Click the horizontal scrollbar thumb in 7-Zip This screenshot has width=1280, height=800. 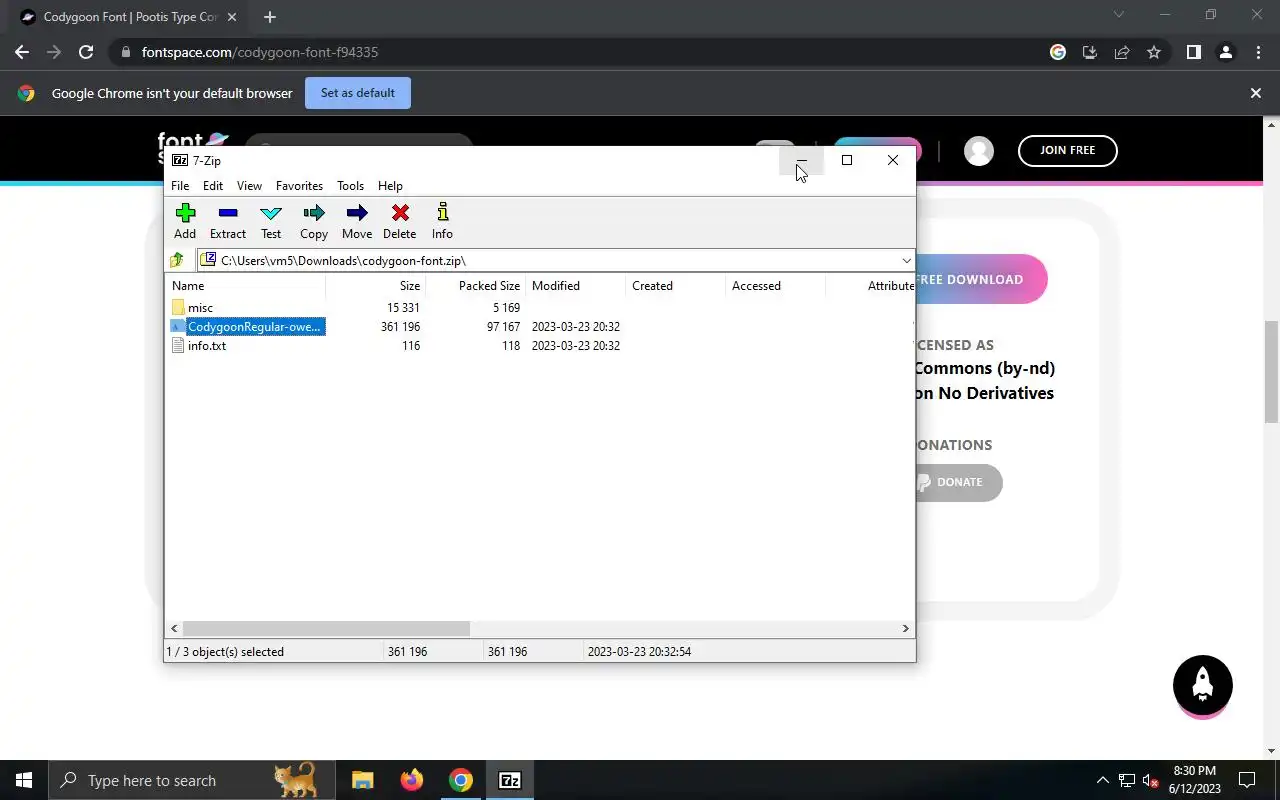[x=325, y=629]
